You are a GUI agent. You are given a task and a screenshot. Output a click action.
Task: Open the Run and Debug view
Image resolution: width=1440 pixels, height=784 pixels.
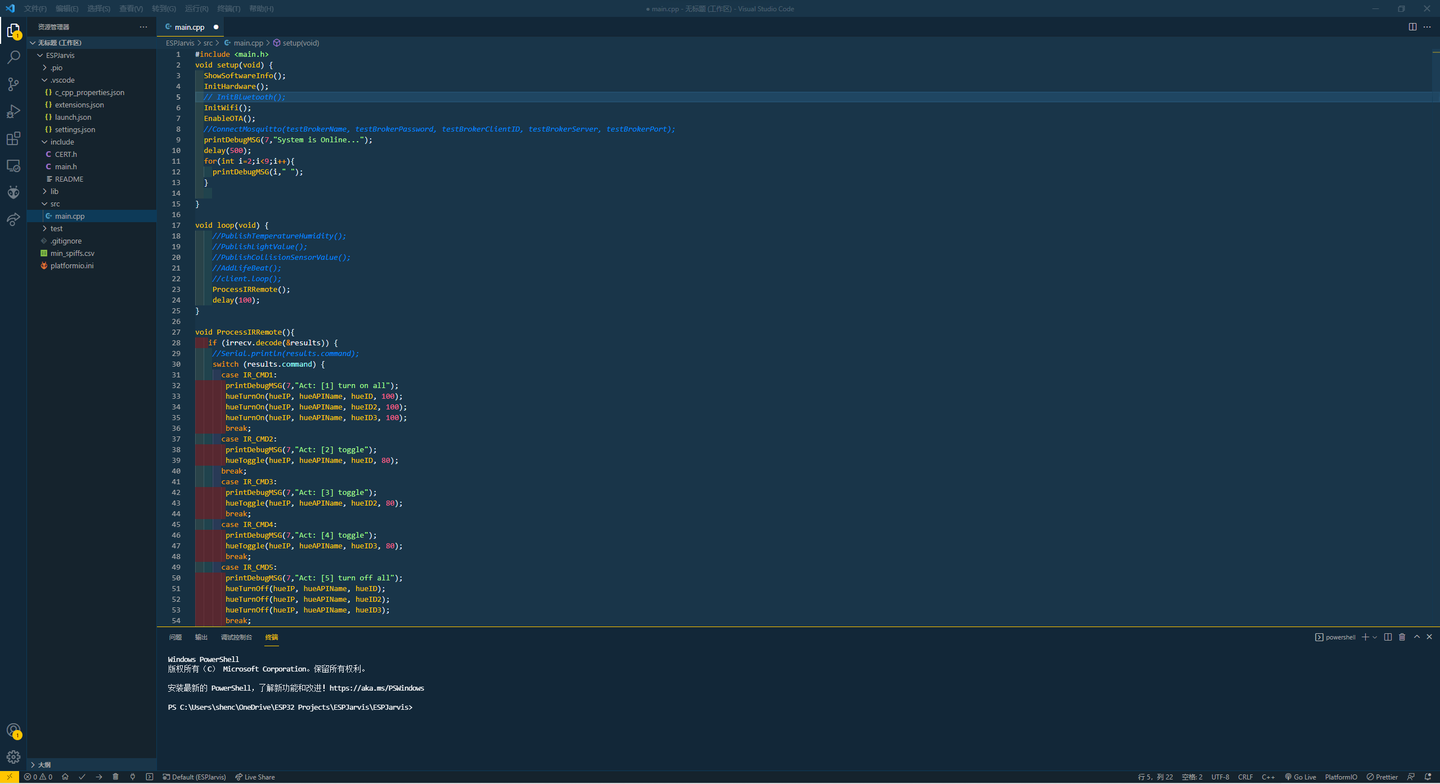point(13,112)
